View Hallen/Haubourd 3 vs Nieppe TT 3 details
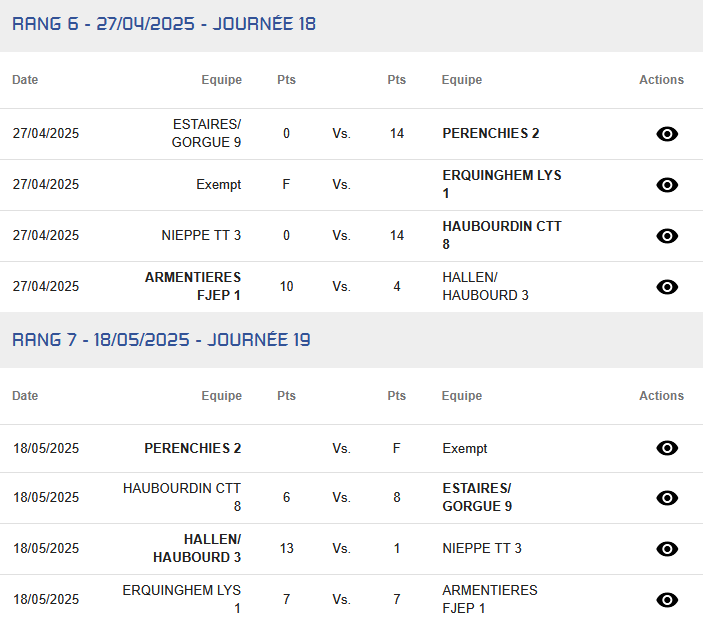This screenshot has height=623, width=703. pyautogui.click(x=667, y=549)
